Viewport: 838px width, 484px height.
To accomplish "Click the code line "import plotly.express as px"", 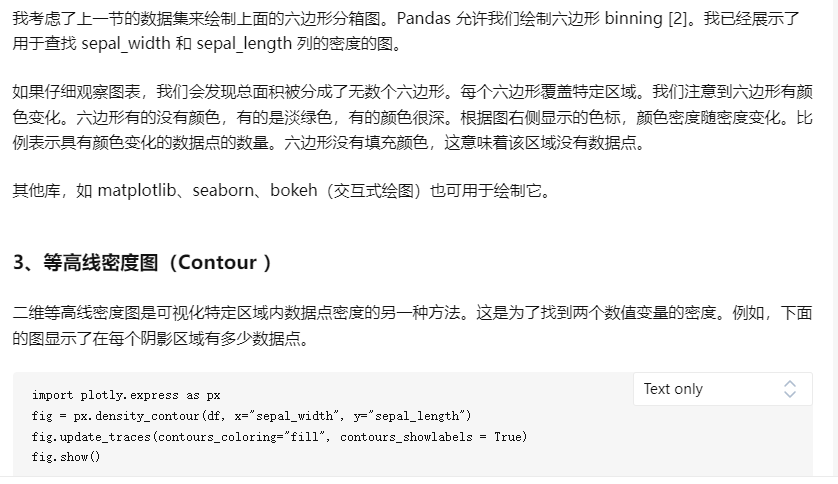I will click(126, 395).
